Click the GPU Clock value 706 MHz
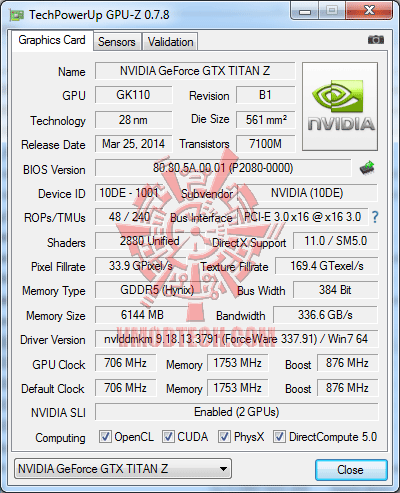 [126, 363]
